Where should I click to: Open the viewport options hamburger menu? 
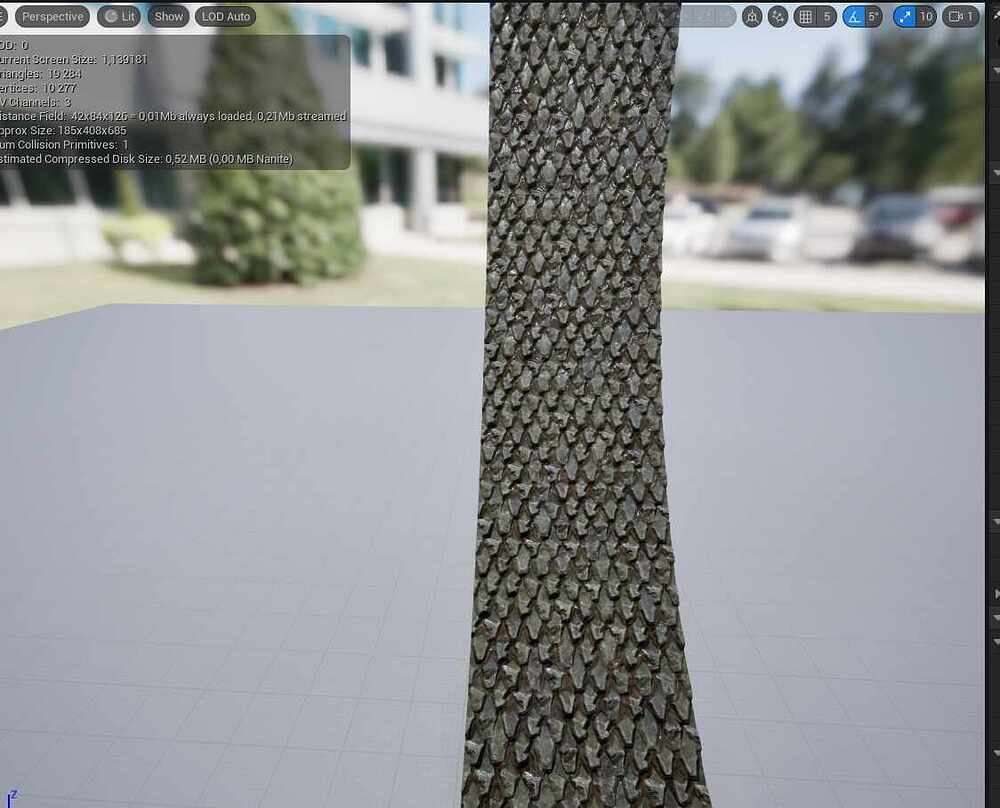[x=5, y=16]
